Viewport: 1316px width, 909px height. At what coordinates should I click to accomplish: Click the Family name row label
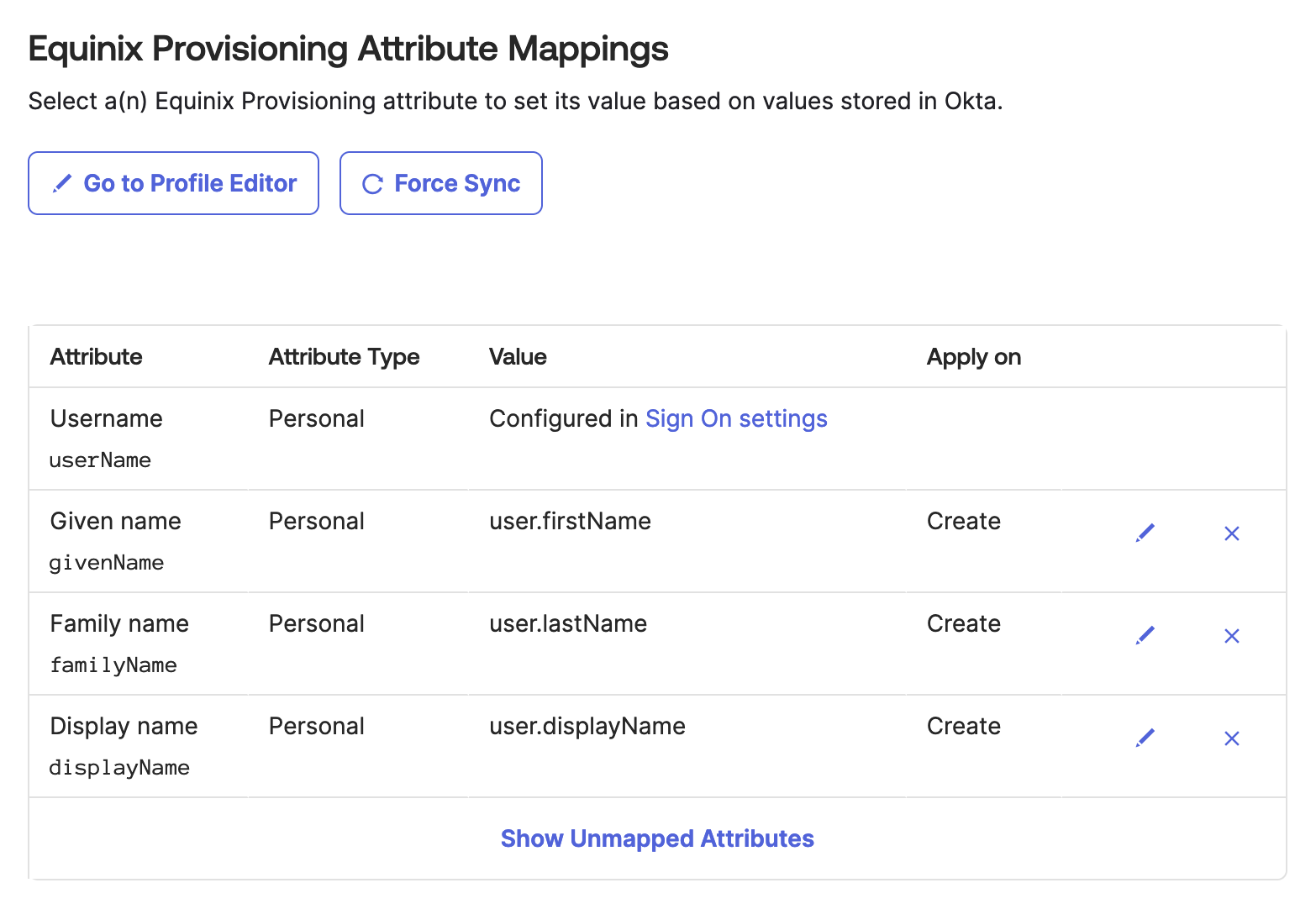[x=119, y=623]
